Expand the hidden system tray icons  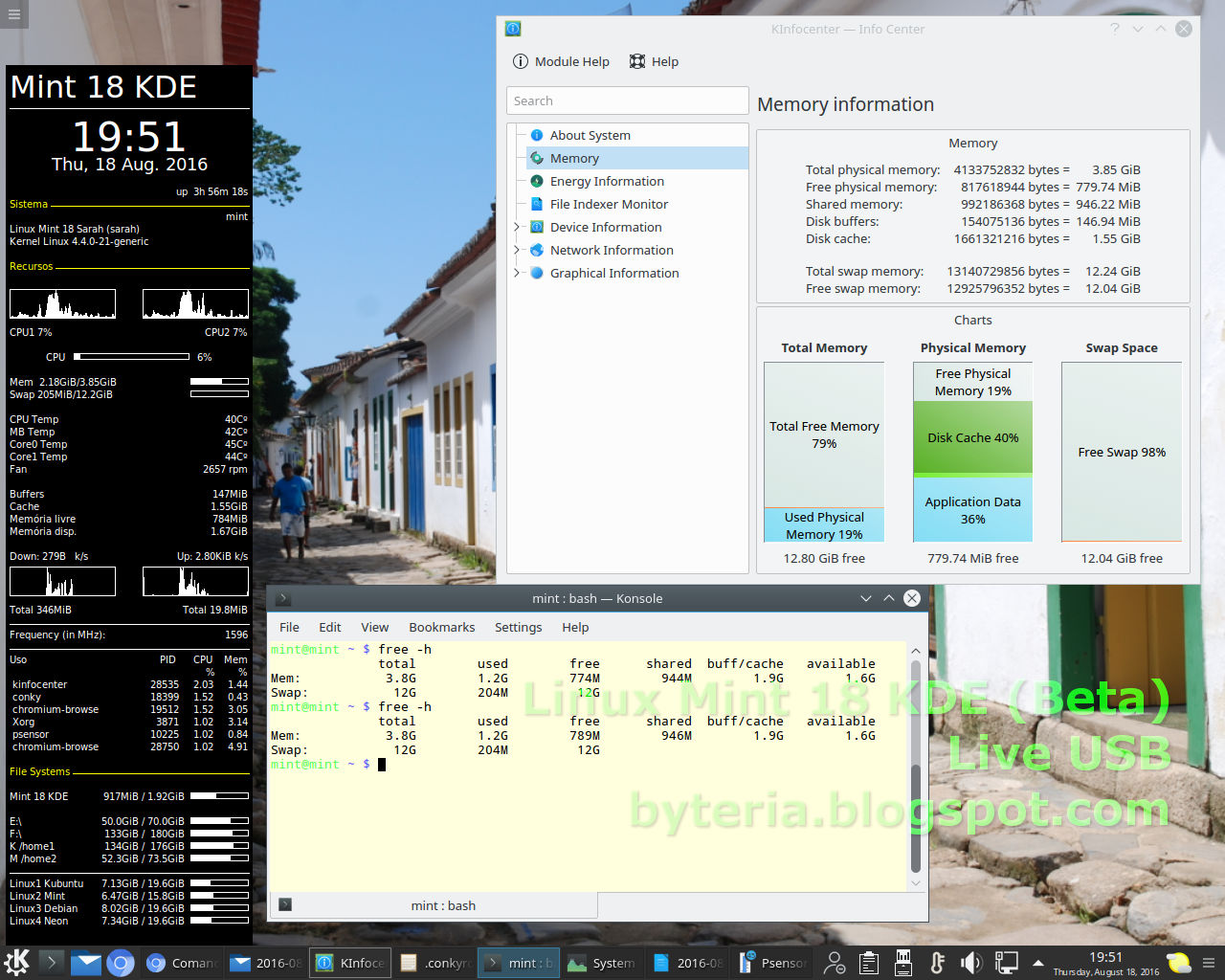[1038, 963]
